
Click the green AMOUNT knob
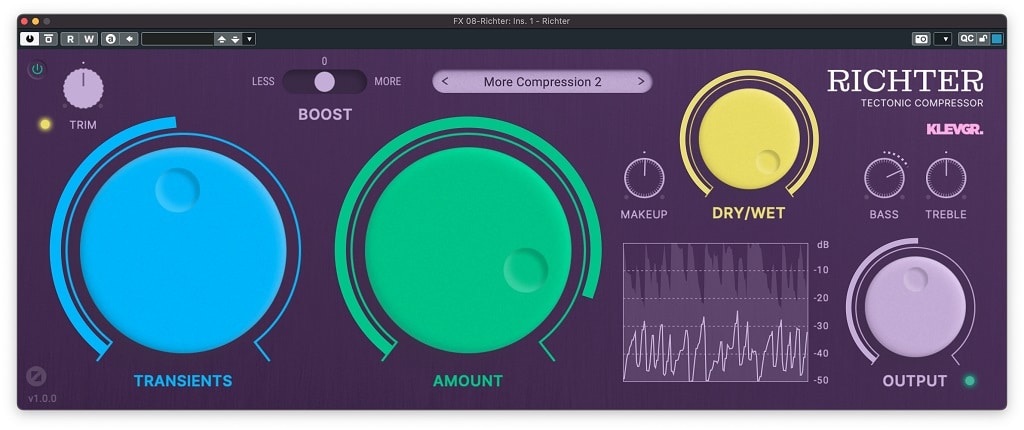468,250
